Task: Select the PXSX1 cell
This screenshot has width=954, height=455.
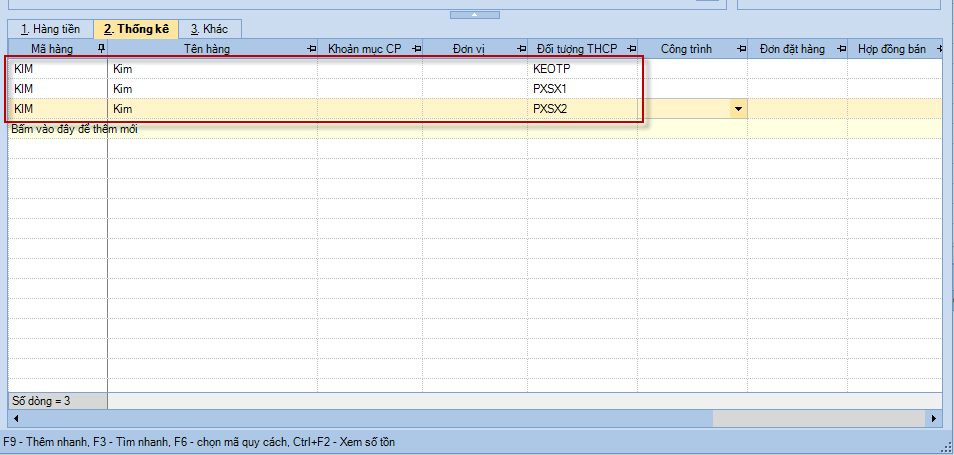Action: (582, 89)
